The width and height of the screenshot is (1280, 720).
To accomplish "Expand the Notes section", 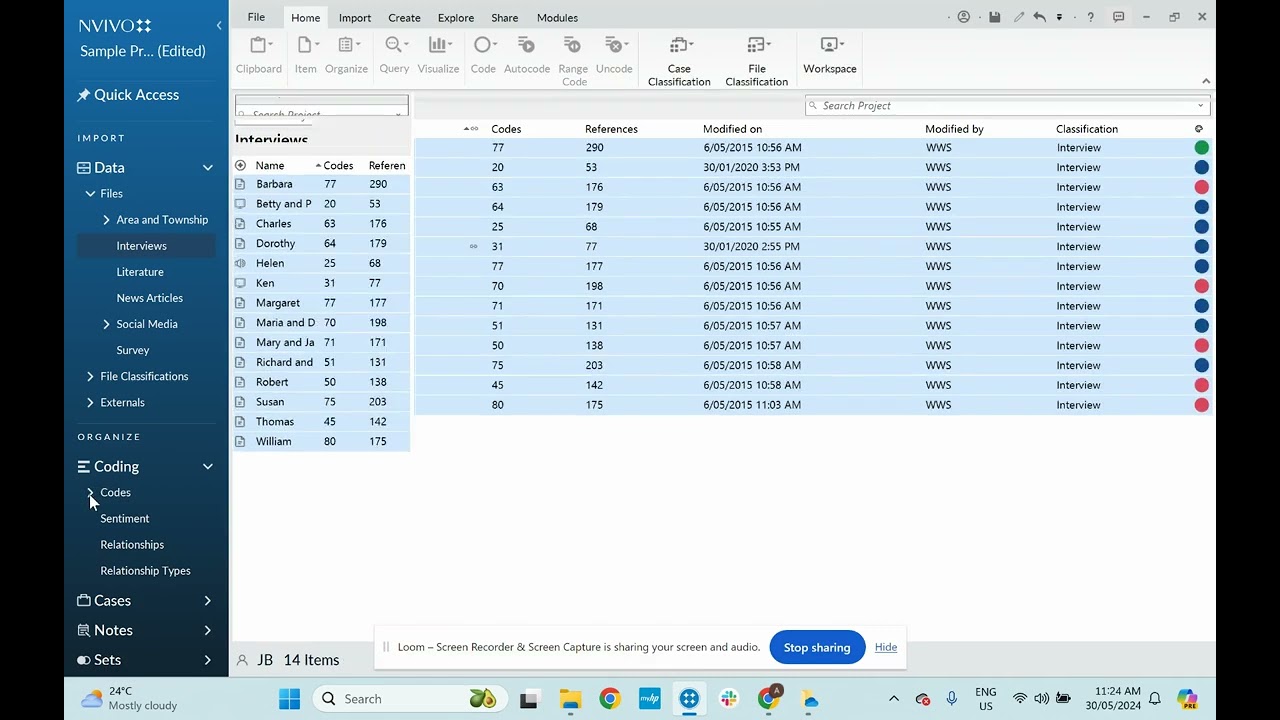I will coord(208,631).
